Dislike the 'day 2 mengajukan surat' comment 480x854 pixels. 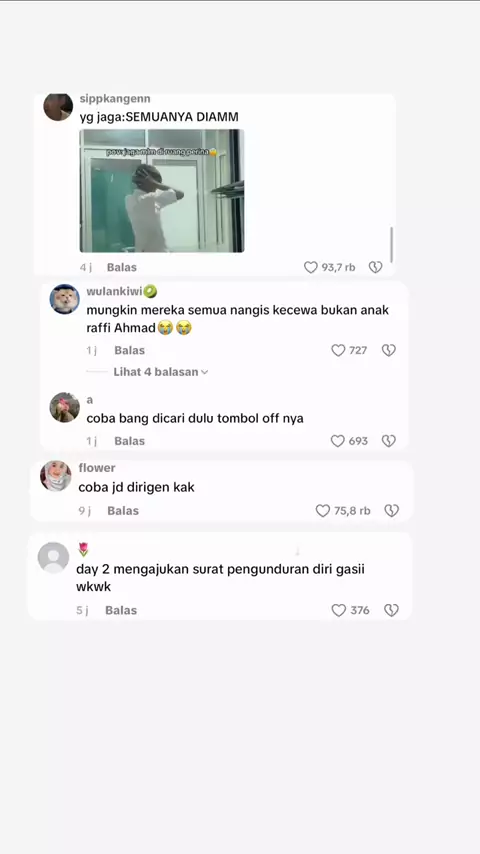click(x=392, y=611)
